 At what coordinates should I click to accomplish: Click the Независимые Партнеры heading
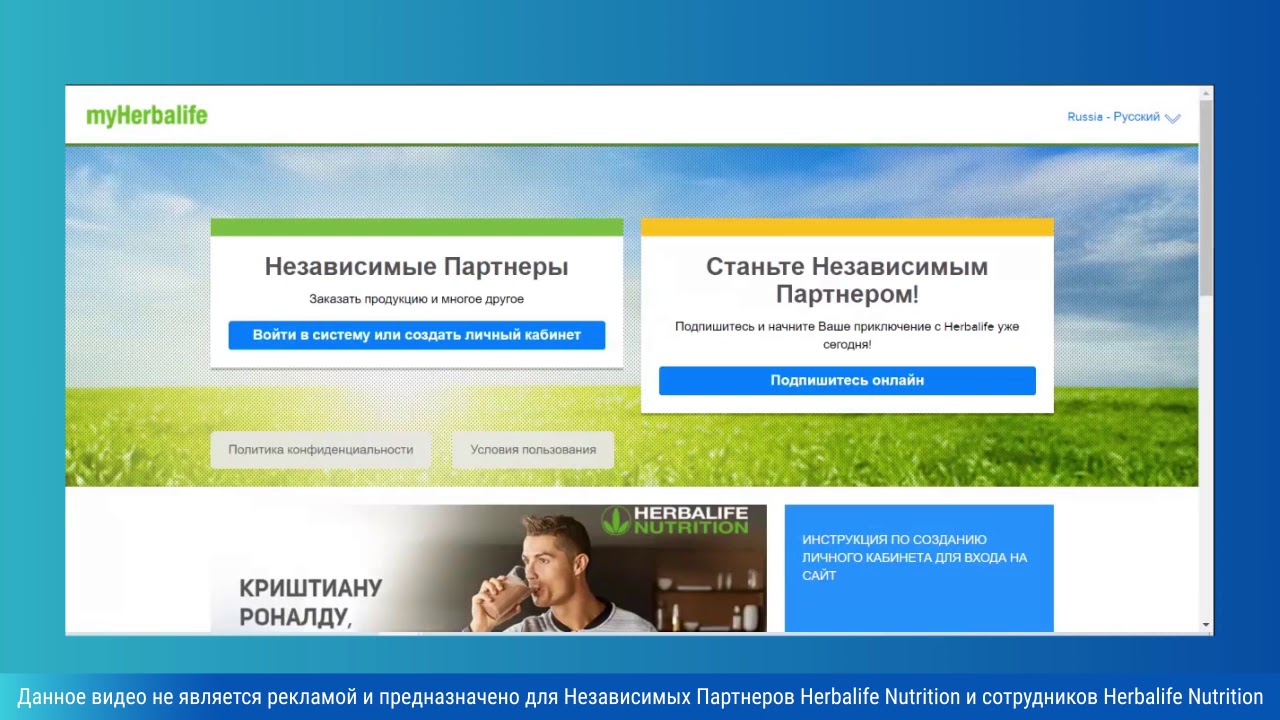pos(416,267)
